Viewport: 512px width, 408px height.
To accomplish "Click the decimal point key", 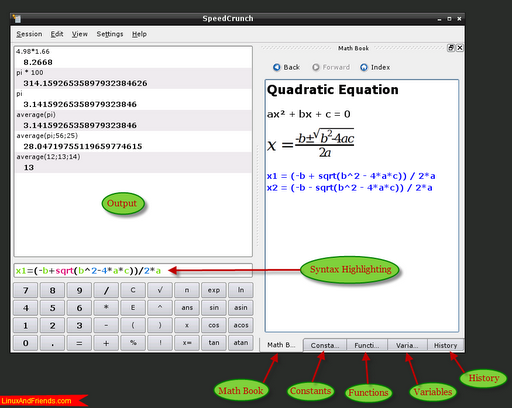I will 52,343.
